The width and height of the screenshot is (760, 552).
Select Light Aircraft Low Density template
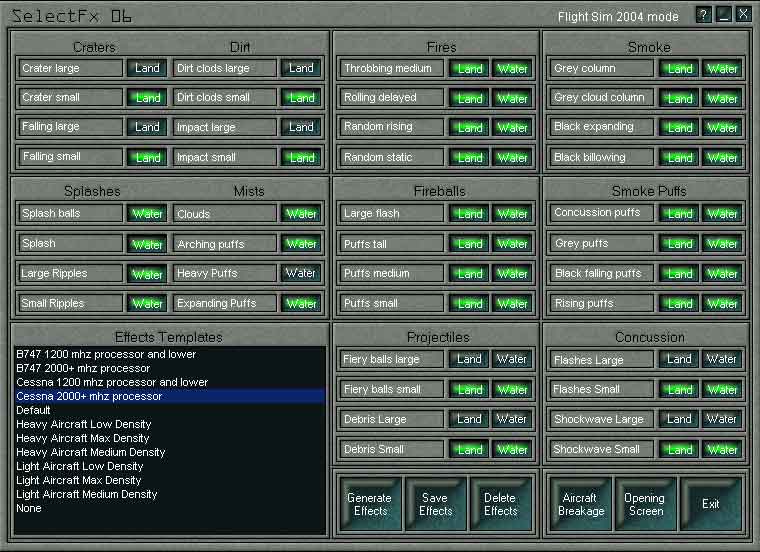170,466
